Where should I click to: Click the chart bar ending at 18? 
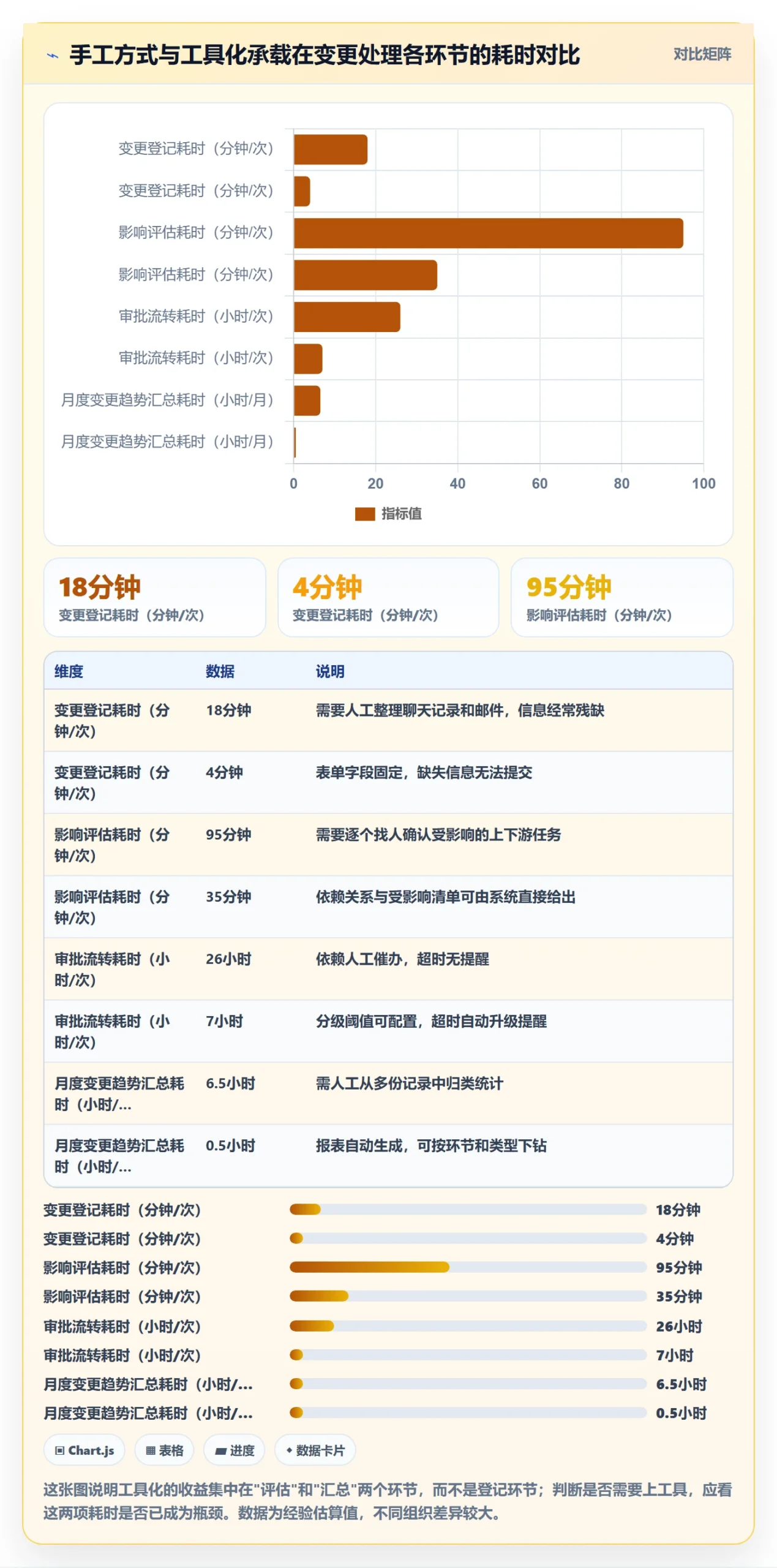pyautogui.click(x=330, y=149)
